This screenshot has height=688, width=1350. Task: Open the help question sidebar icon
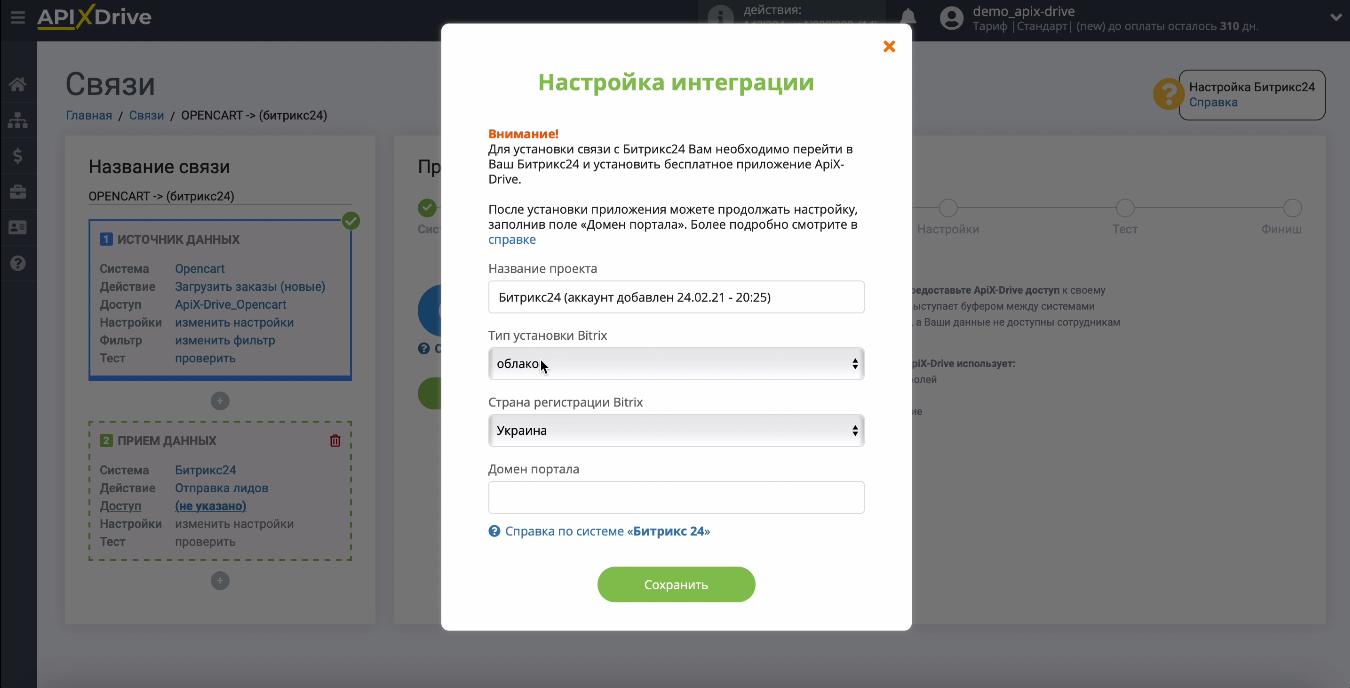tap(17, 264)
